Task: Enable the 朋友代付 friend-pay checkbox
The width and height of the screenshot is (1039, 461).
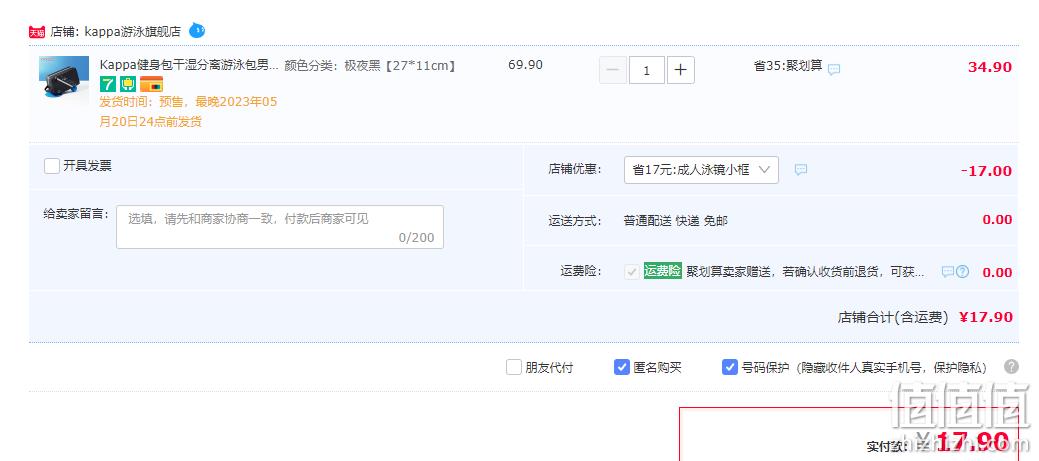Action: (x=514, y=367)
